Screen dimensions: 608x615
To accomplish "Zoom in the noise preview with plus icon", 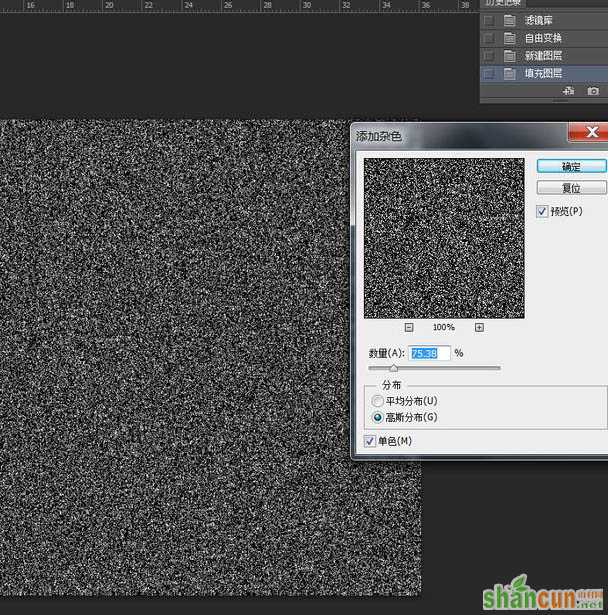I will click(479, 328).
